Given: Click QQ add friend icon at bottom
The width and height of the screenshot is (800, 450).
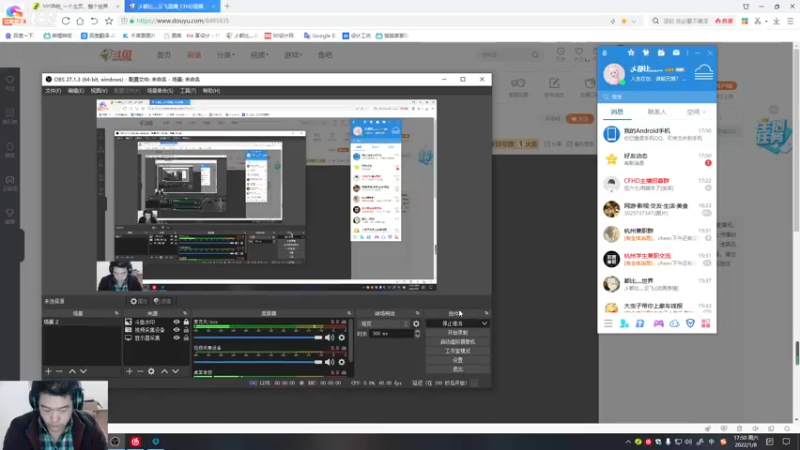Looking at the screenshot, I should [624, 323].
